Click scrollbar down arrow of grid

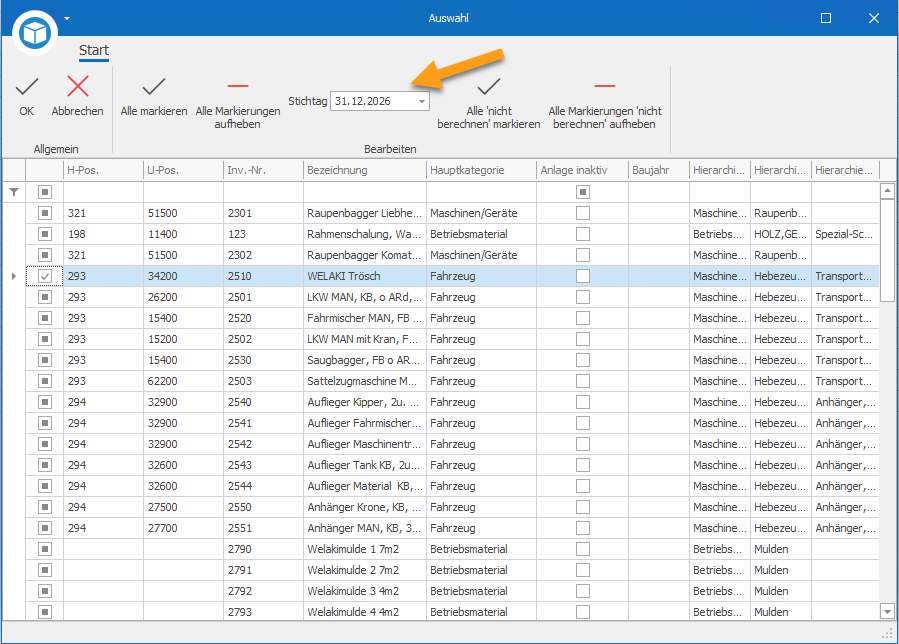pyautogui.click(x=887, y=612)
